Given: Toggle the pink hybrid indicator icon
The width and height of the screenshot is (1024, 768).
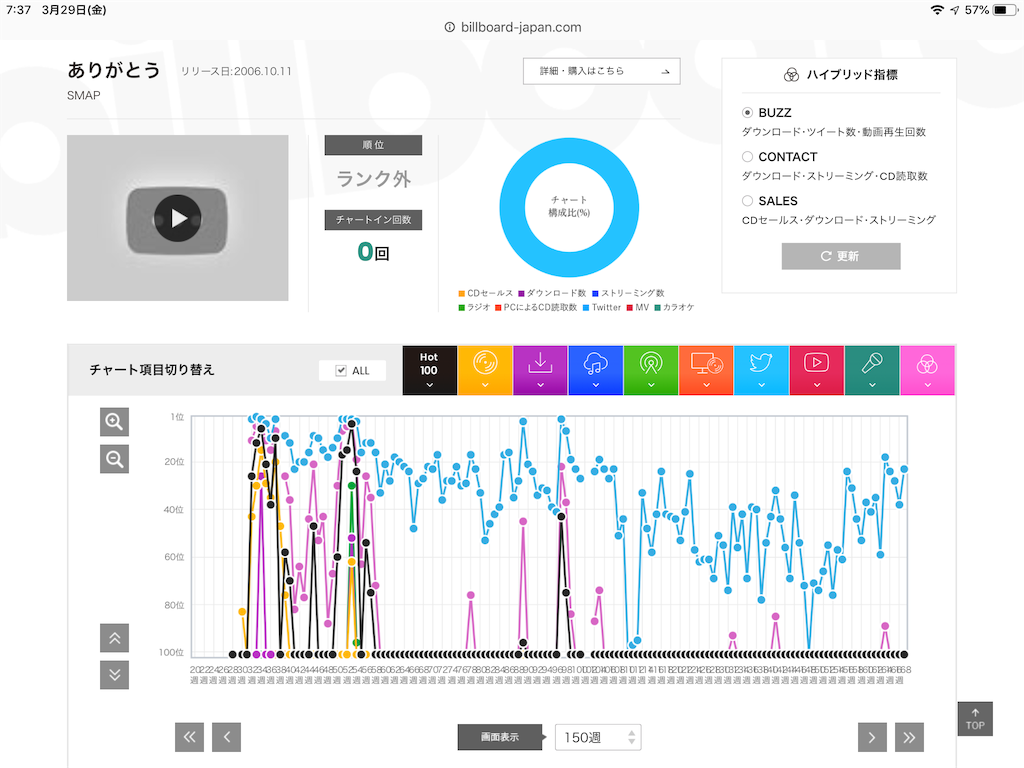Looking at the screenshot, I should (x=927, y=370).
